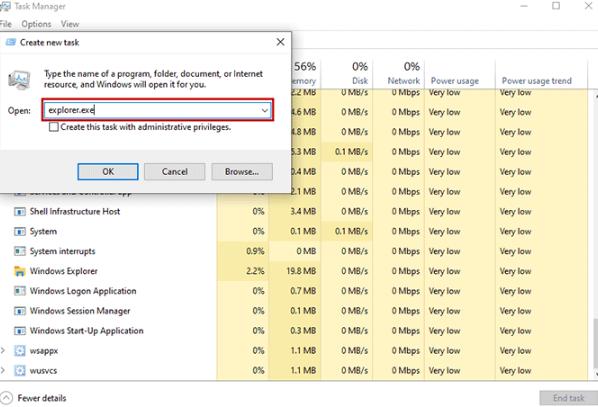The width and height of the screenshot is (598, 407).
Task: Click the Windows Explorer folder icon
Action: coord(19,271)
